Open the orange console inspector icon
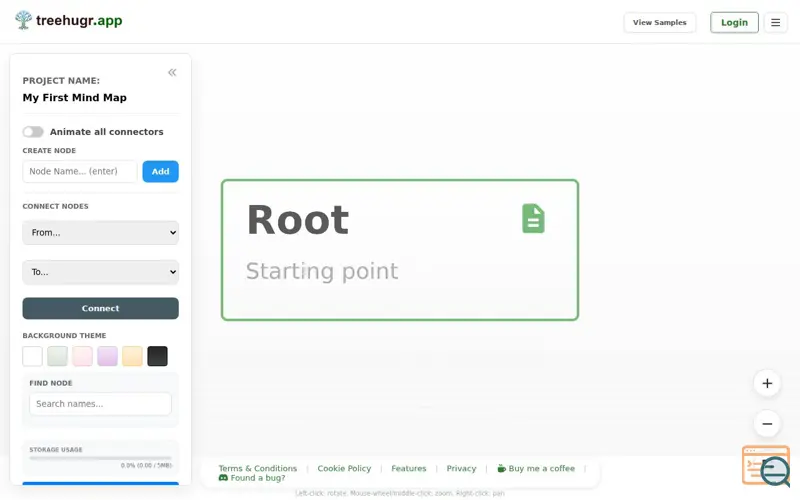Screen dimensions: 800x500 coord(765,465)
